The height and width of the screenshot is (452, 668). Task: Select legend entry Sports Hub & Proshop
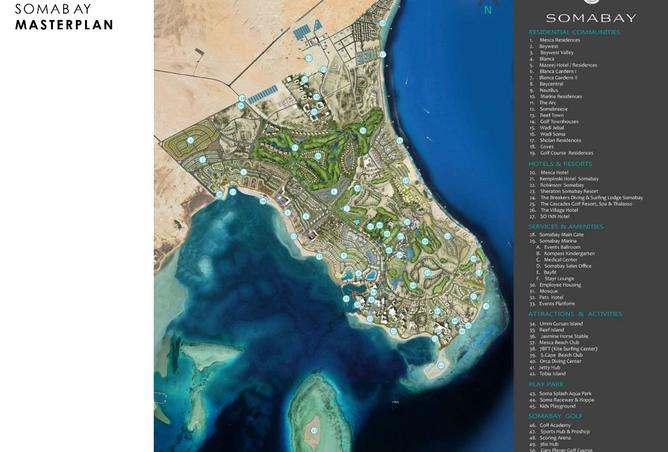(559, 432)
